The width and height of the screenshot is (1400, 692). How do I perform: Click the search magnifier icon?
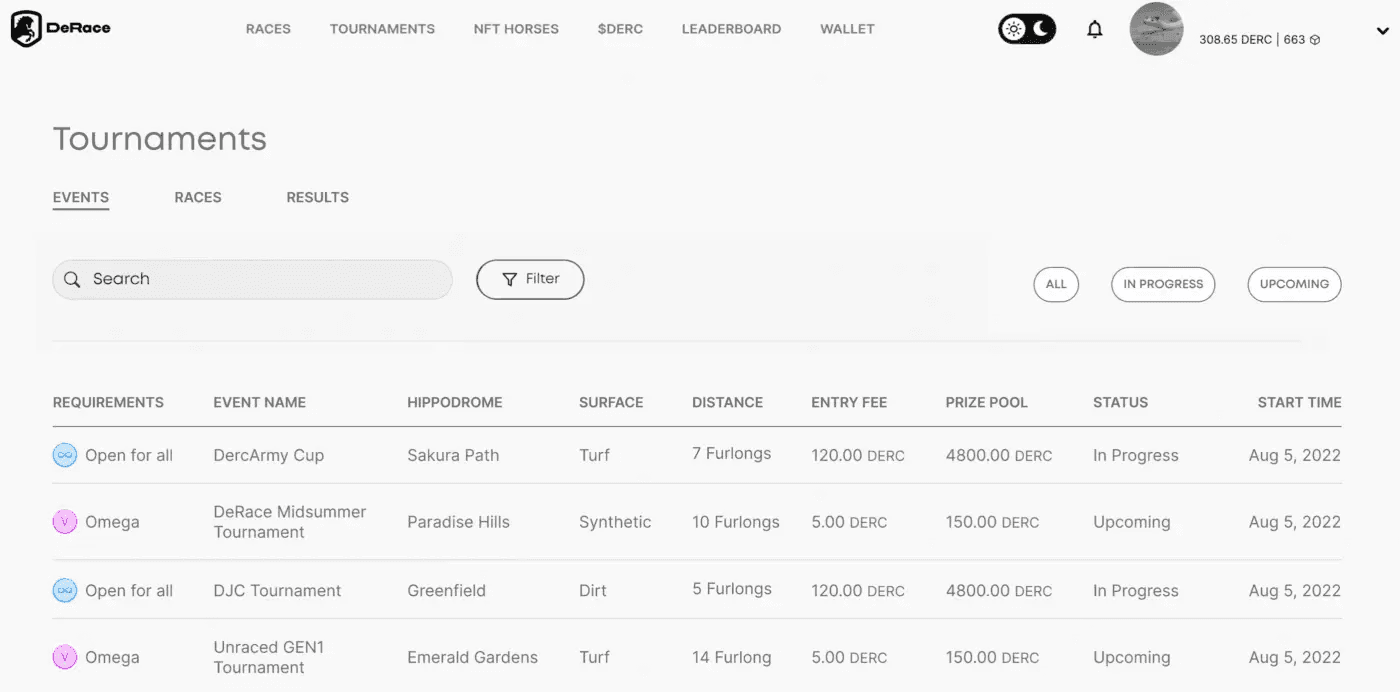point(72,280)
